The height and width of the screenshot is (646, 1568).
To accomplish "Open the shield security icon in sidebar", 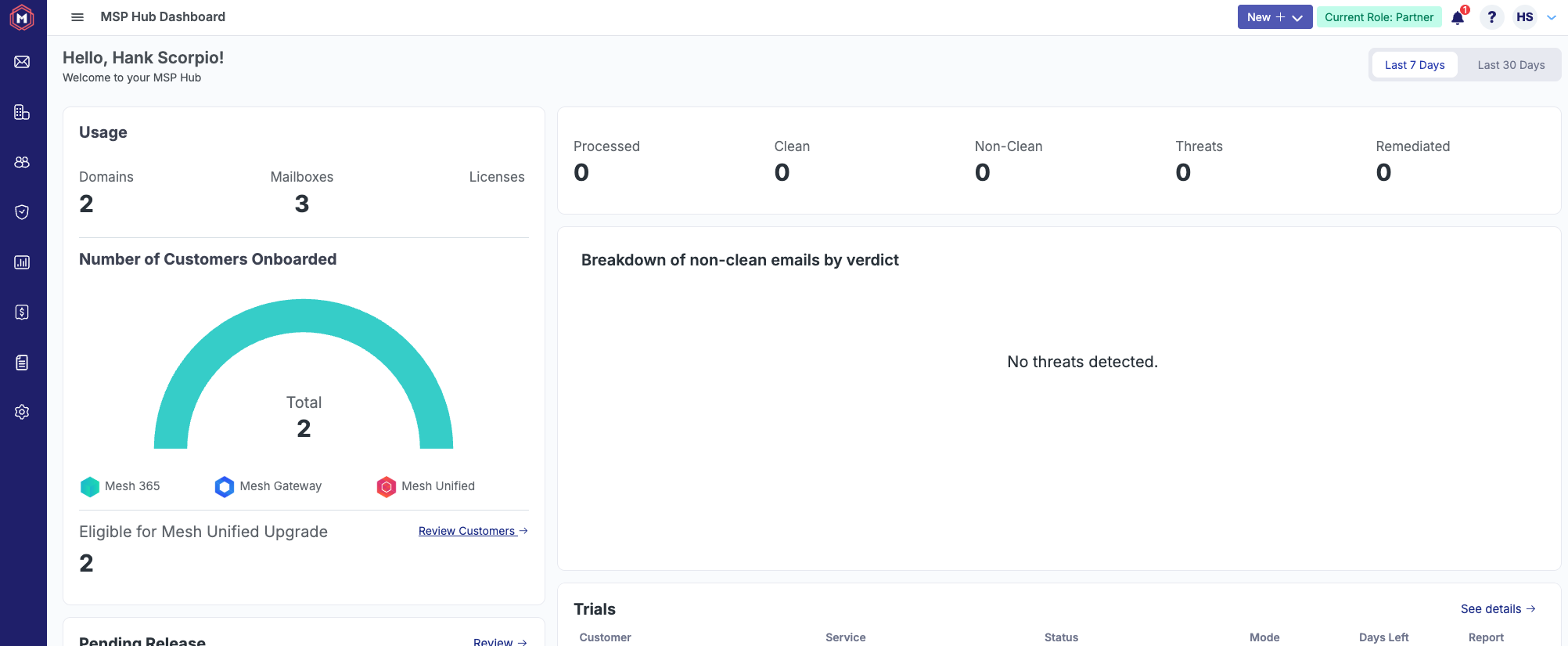I will coord(22,212).
